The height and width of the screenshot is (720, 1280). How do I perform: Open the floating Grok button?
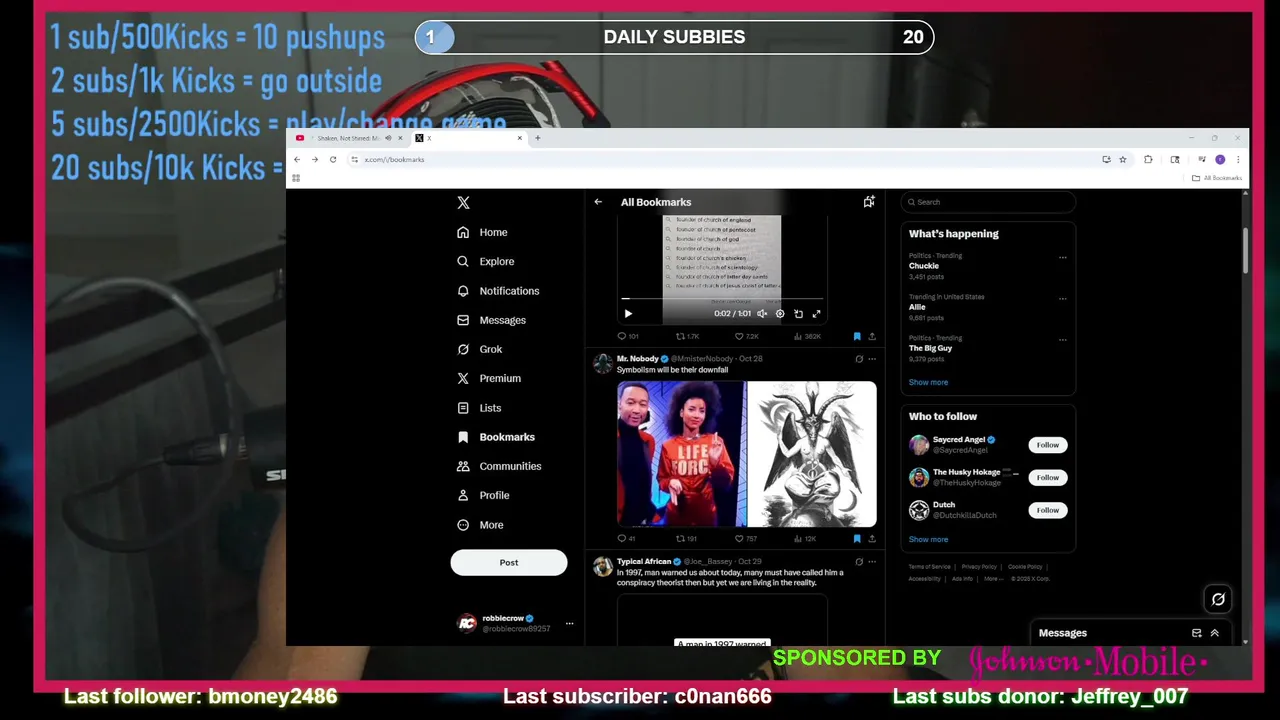point(1218,599)
